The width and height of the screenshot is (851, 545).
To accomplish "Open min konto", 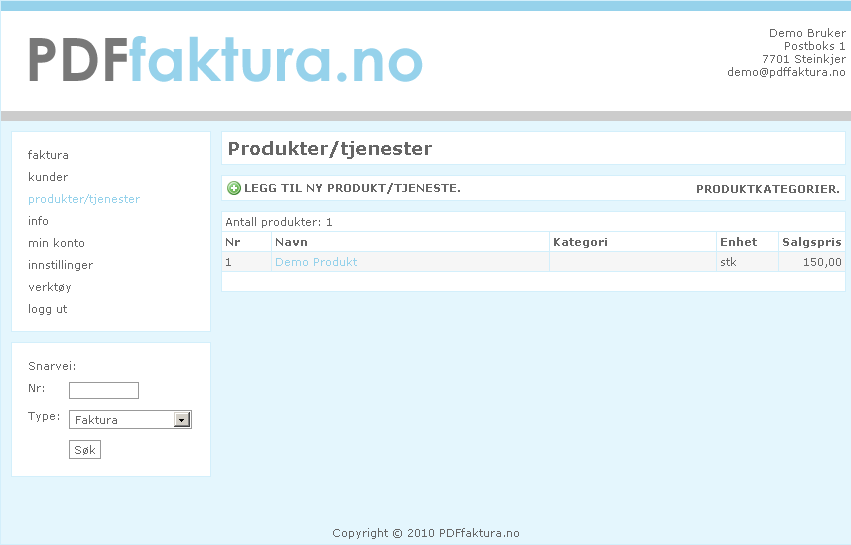I will click(56, 243).
